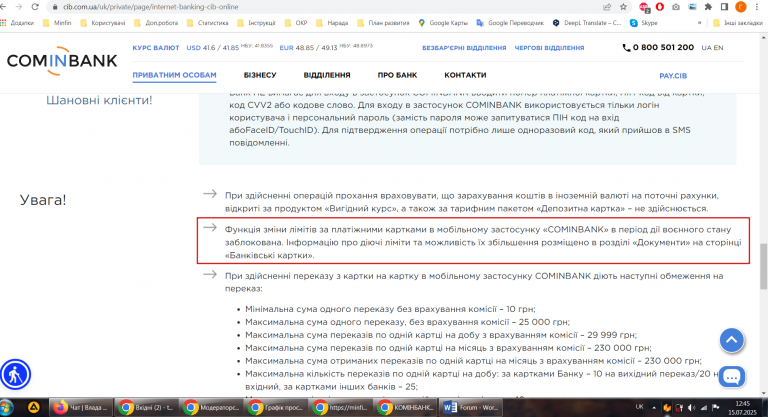Open the orange profile avatar

(x=741, y=7)
